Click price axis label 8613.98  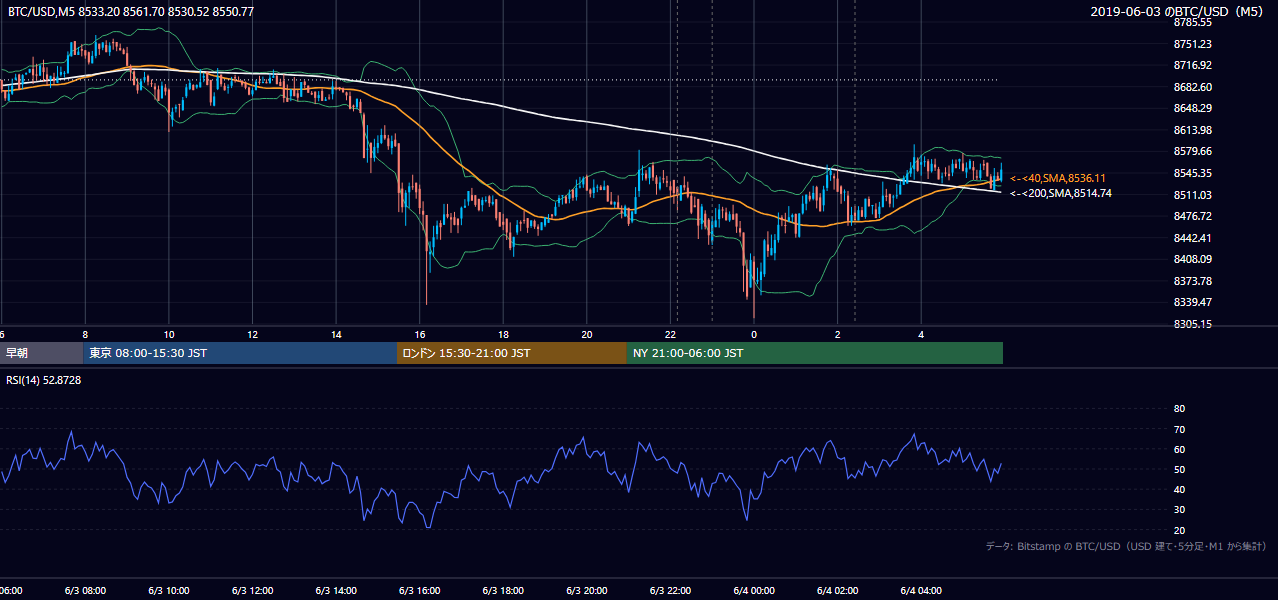point(1193,130)
